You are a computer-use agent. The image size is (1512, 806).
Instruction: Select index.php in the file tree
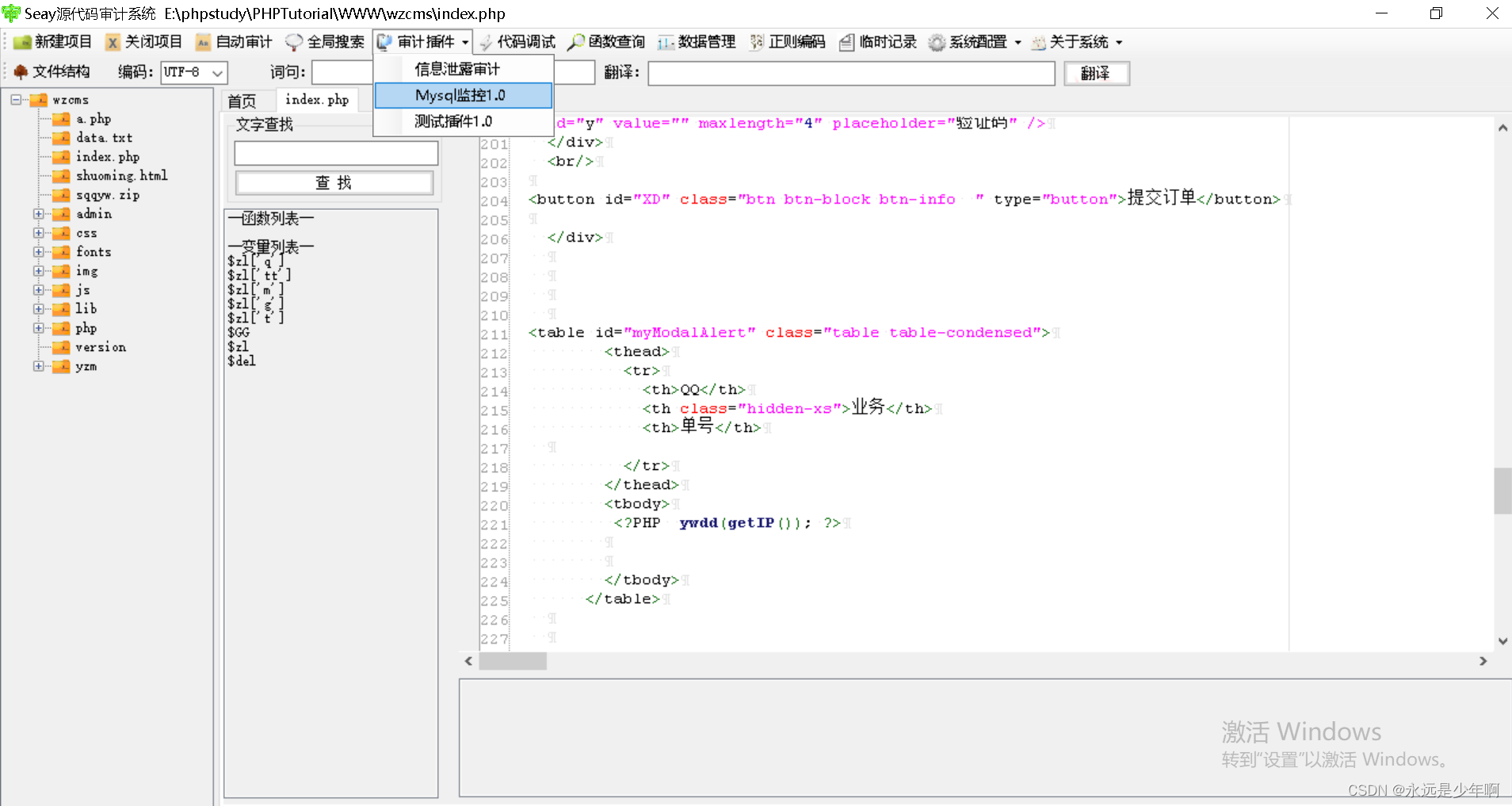pos(108,157)
